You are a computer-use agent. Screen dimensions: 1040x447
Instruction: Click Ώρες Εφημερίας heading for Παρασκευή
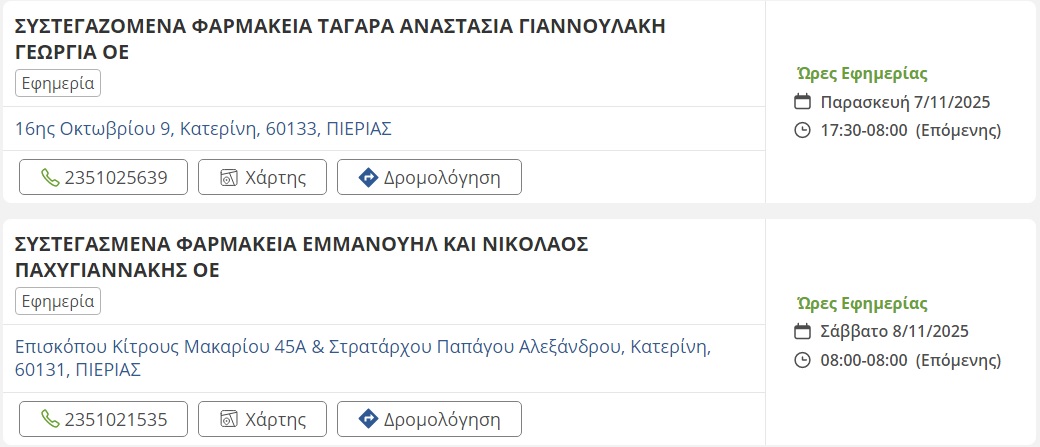click(862, 73)
